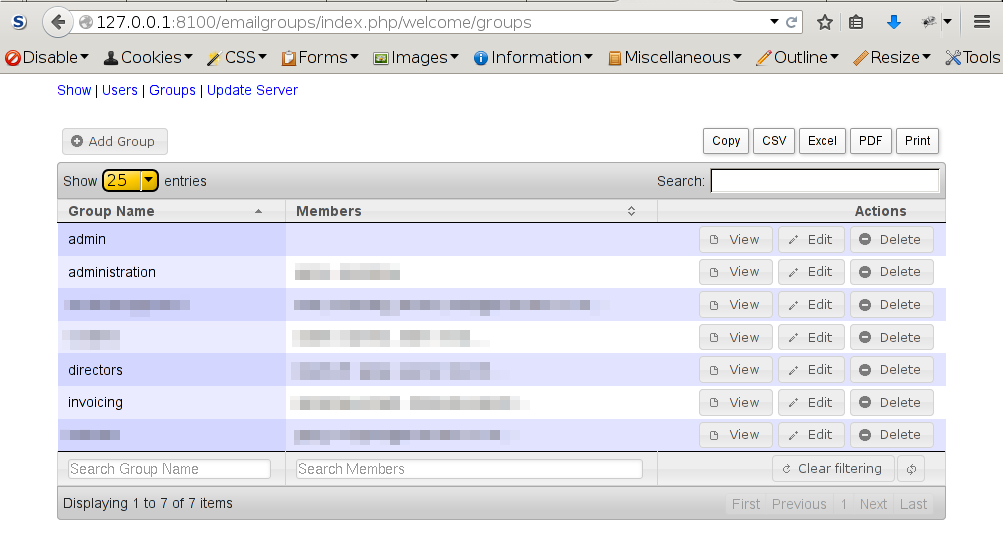This screenshot has height=535, width=1003.
Task: View the administration group
Action: (736, 272)
